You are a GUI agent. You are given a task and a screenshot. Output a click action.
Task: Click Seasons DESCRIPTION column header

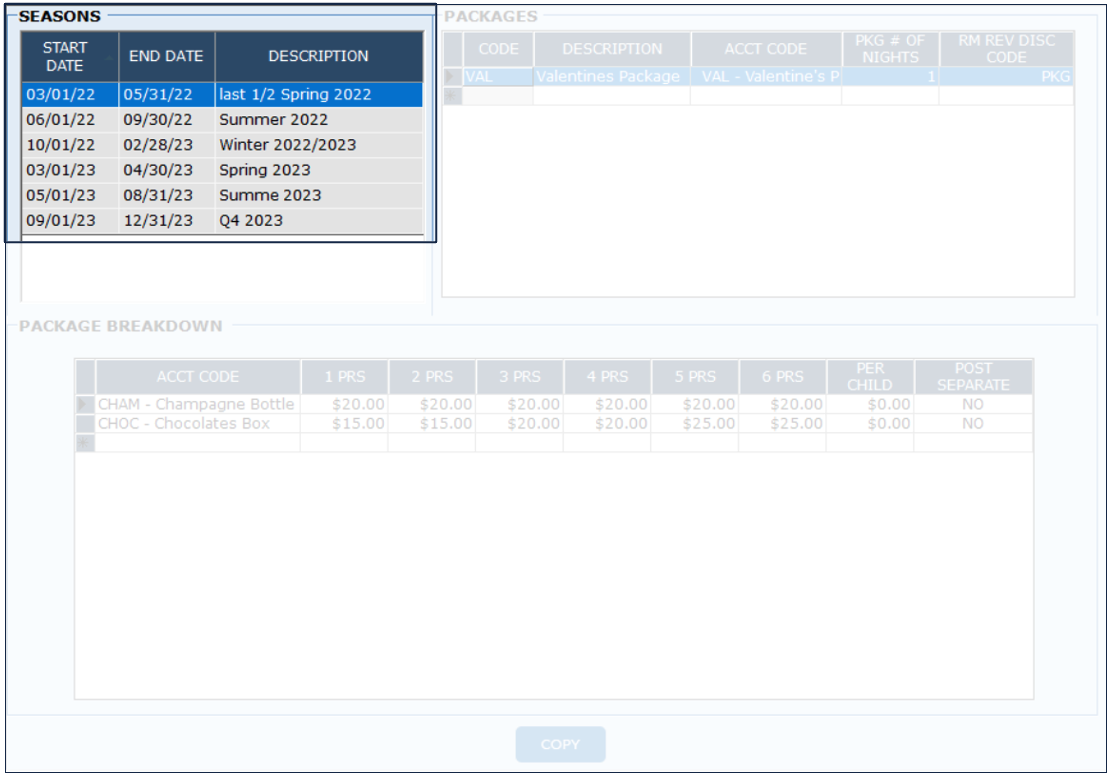click(318, 56)
